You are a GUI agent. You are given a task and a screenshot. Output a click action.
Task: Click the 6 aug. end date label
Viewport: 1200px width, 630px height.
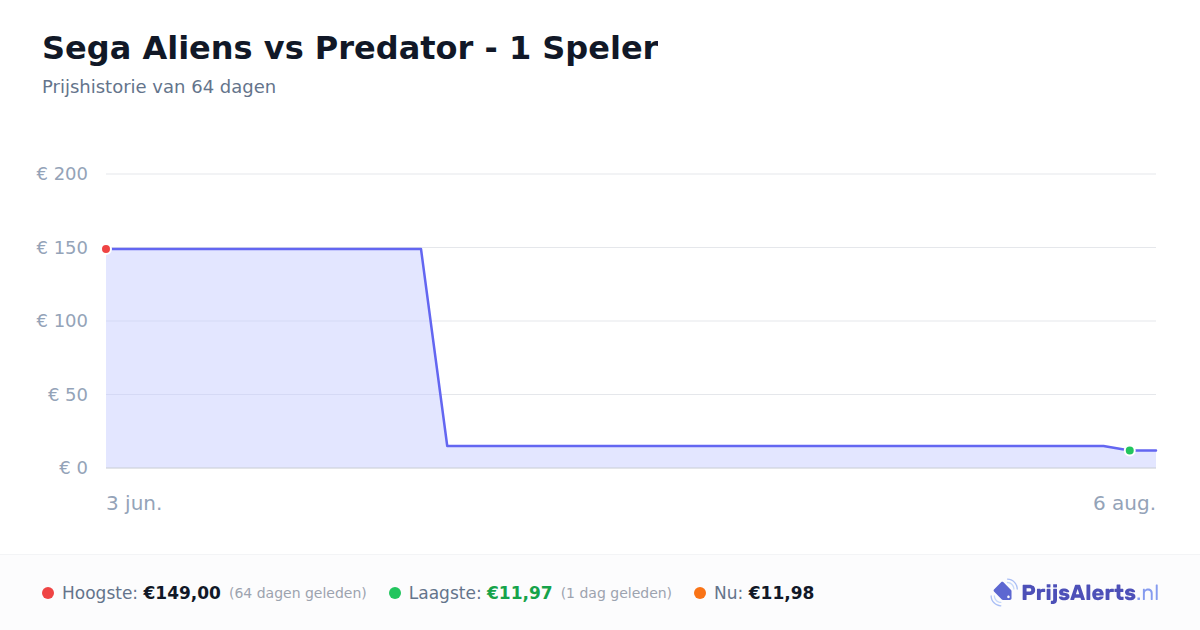[1124, 503]
